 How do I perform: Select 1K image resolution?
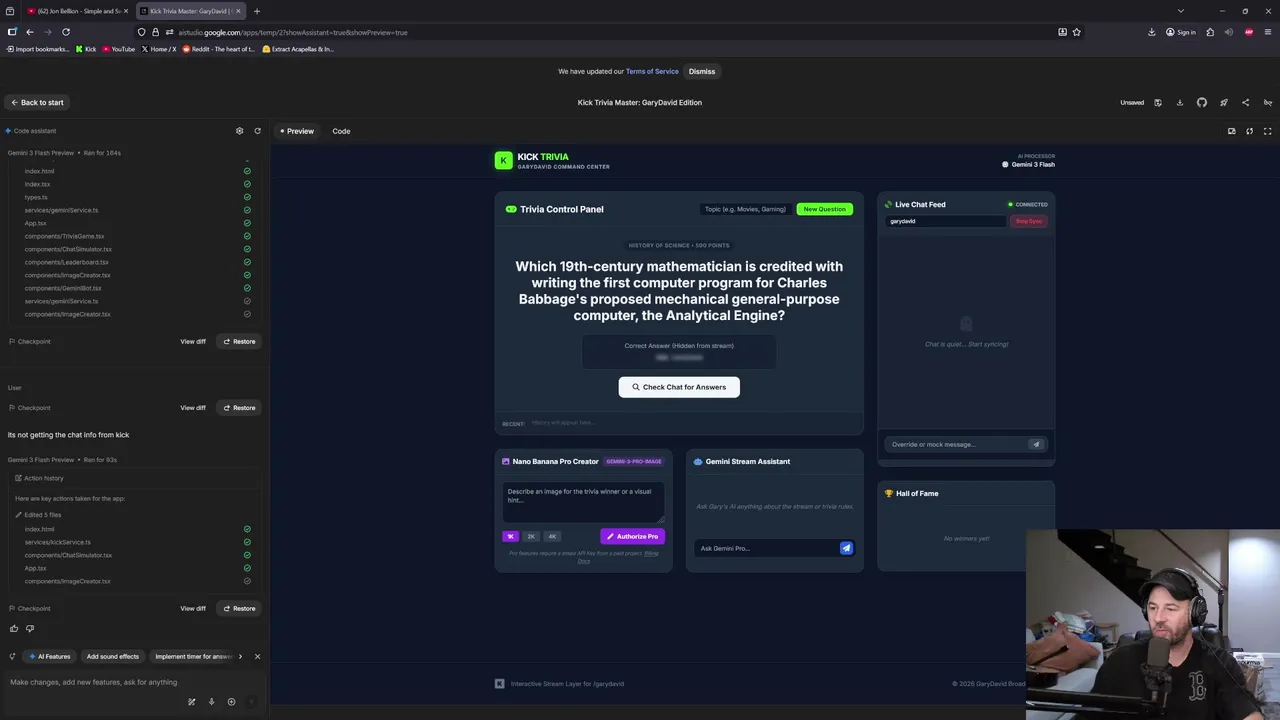[511, 536]
